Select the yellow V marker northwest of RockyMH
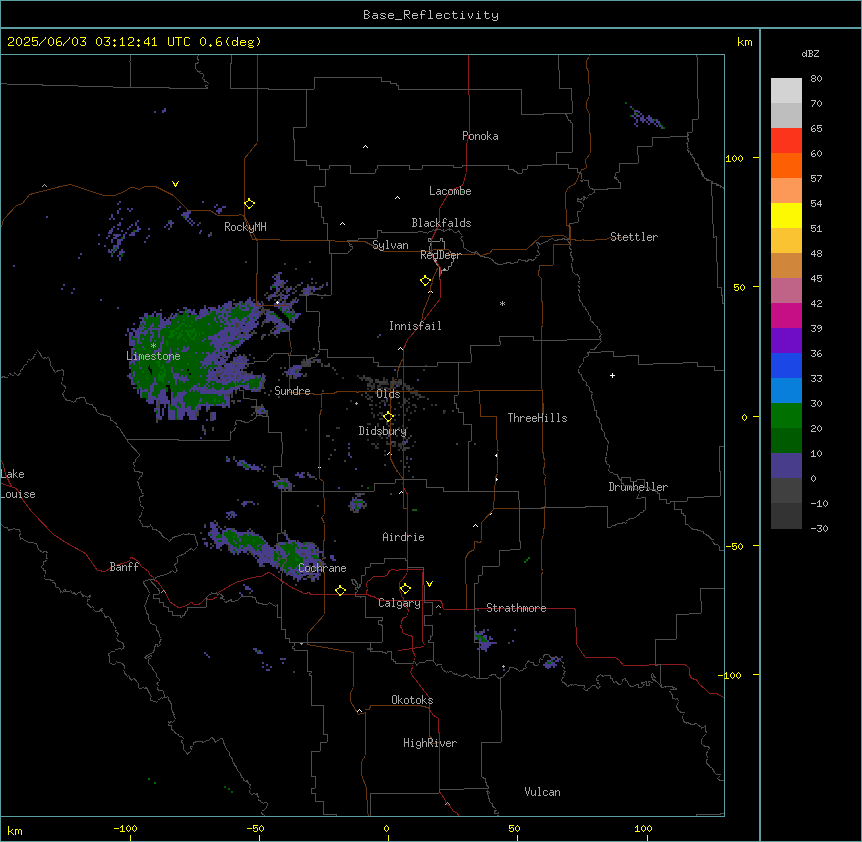 pos(175,184)
